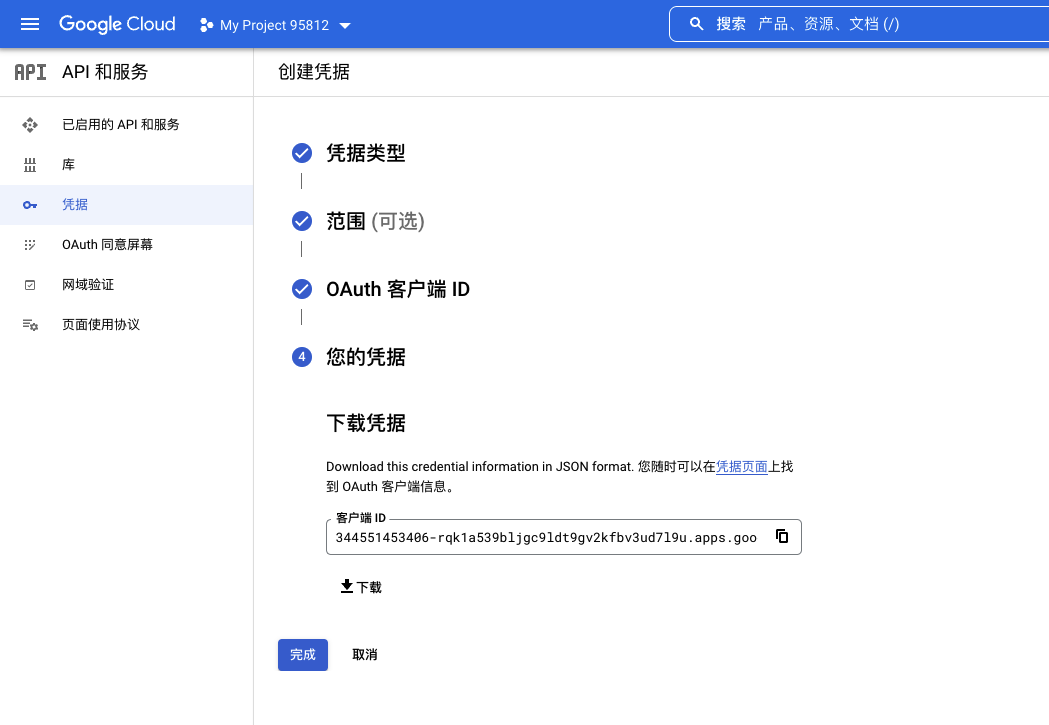The image size is (1049, 725).
Task: Click the 完成 button
Action: point(303,655)
